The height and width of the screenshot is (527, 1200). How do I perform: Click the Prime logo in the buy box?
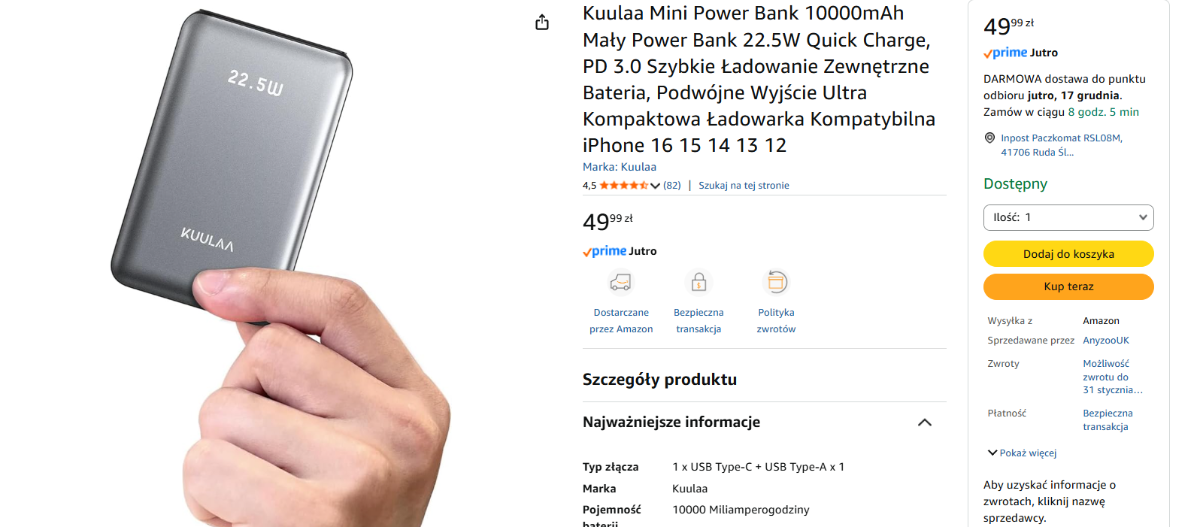point(1004,53)
